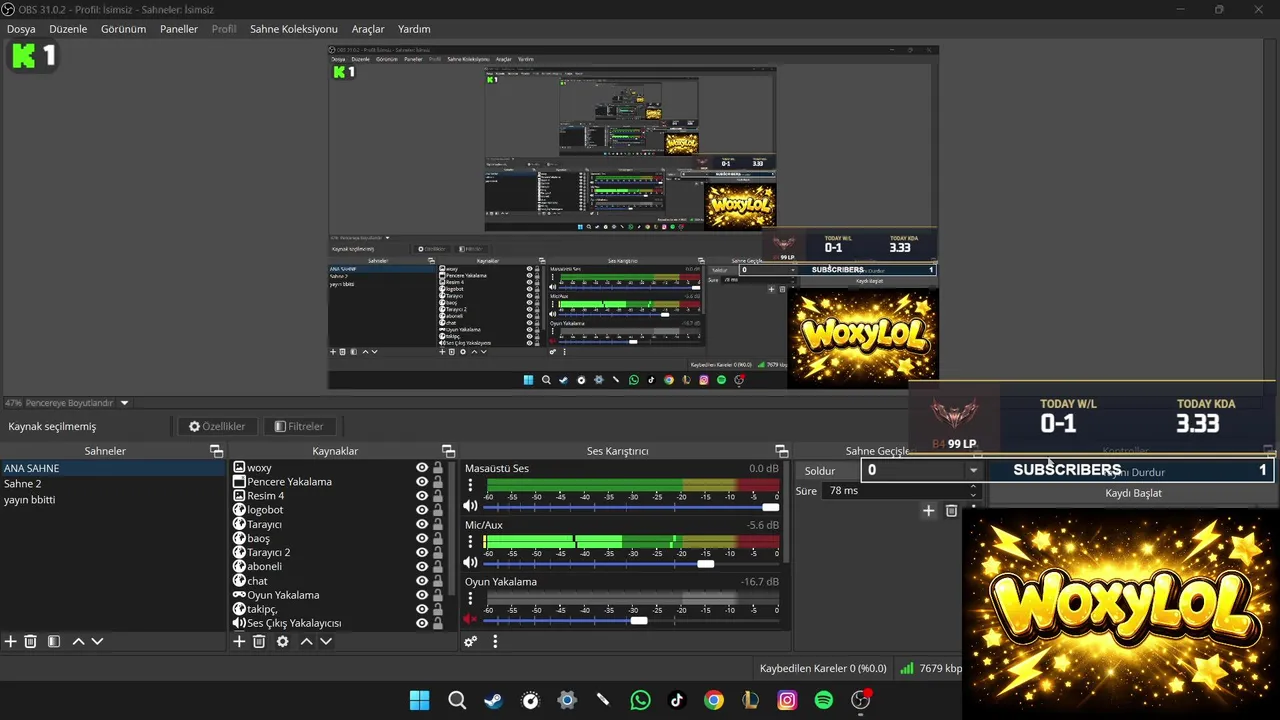Open scene filters icon in Sahneler toolbar
Screen dimensions: 1280x720
coord(54,641)
